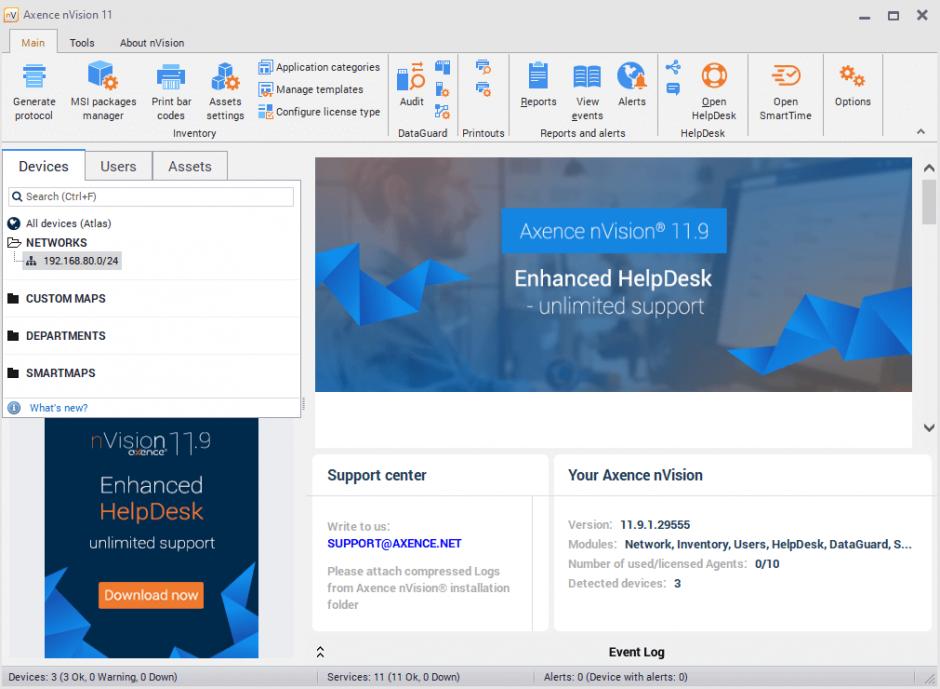This screenshot has width=940, height=689.
Task: Expand the SMARTMAPS folder
Action: [x=13, y=373]
